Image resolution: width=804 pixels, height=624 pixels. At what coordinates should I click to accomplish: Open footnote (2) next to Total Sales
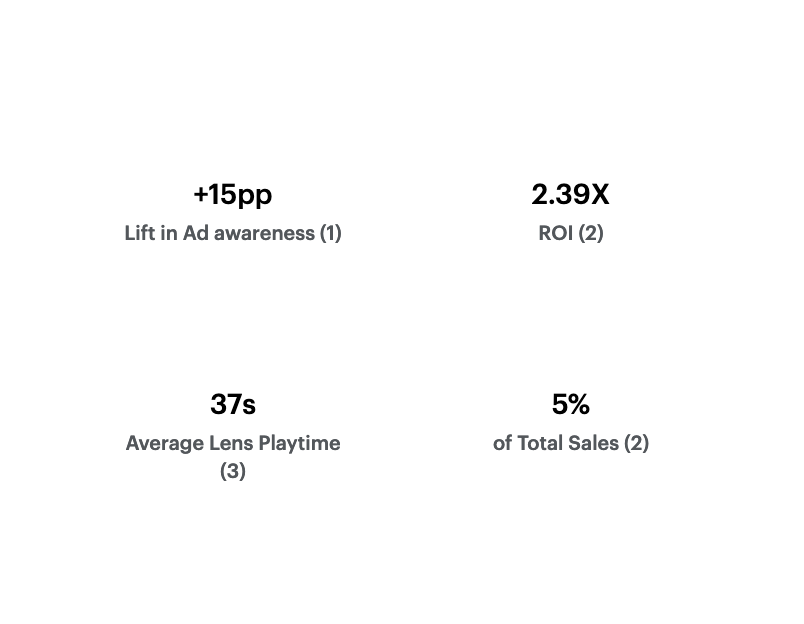(x=636, y=443)
